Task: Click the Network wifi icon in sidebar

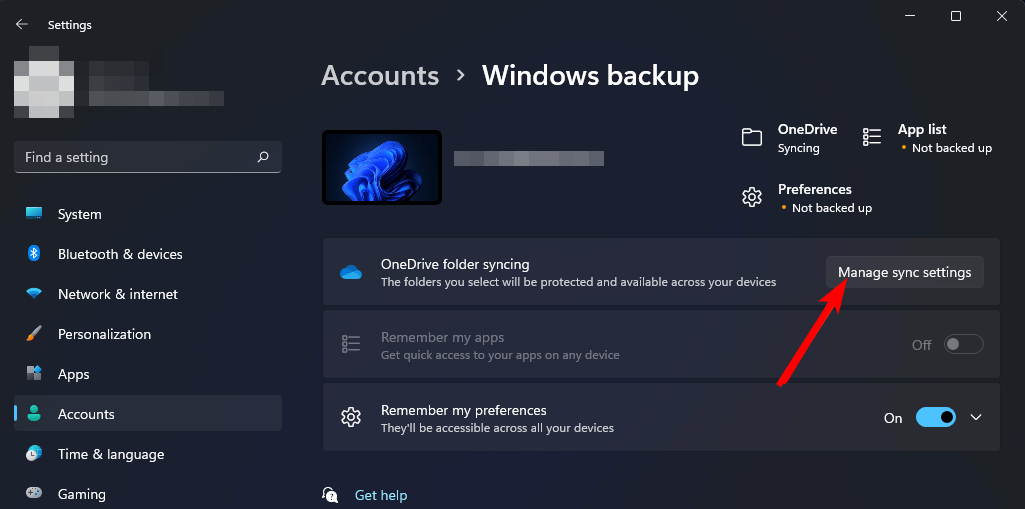Action: pyautogui.click(x=34, y=293)
